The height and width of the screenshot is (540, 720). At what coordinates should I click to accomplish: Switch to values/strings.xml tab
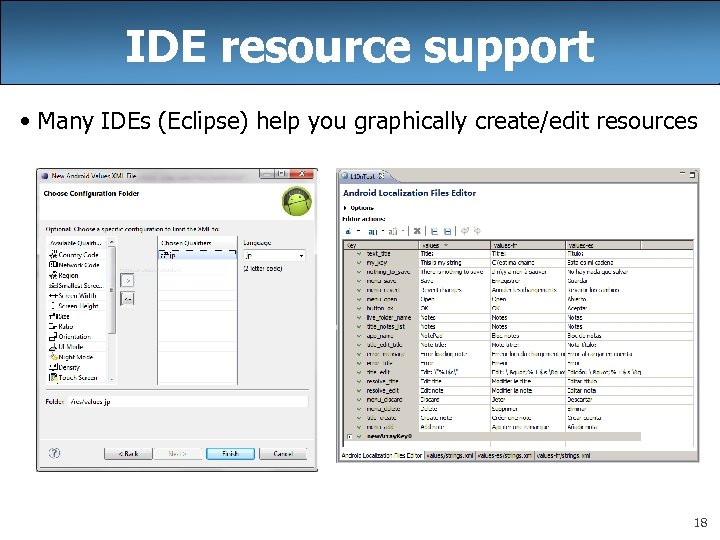[x=450, y=456]
